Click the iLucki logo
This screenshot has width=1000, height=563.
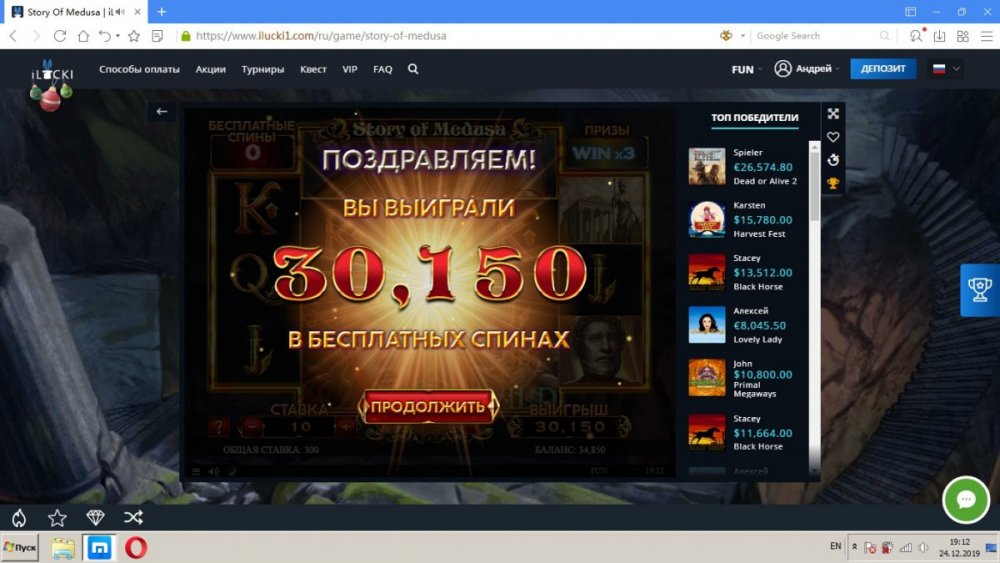[51, 83]
